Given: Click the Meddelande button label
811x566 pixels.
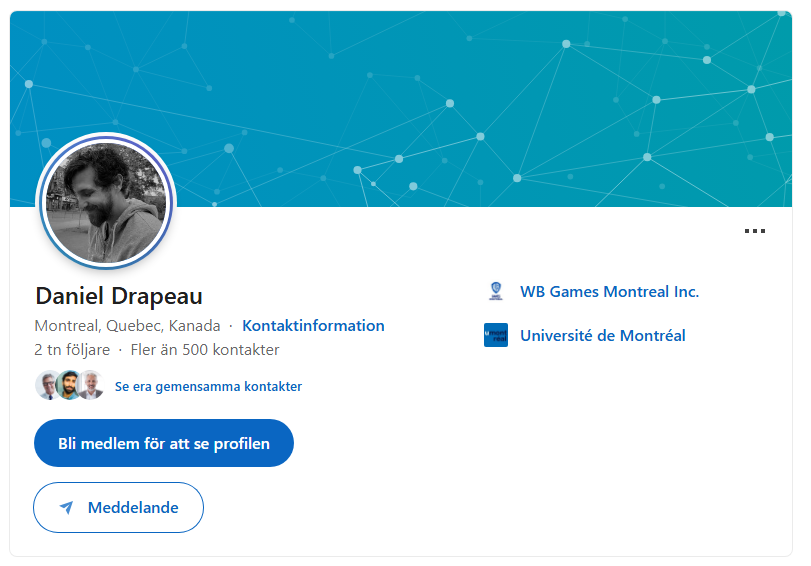Looking at the screenshot, I should coord(133,508).
